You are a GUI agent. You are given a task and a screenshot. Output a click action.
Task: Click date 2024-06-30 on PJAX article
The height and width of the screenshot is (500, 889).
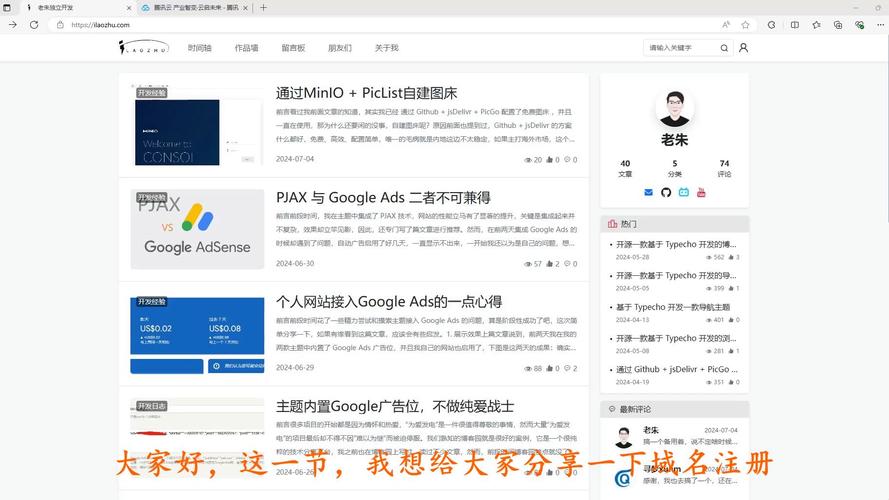click(x=295, y=264)
